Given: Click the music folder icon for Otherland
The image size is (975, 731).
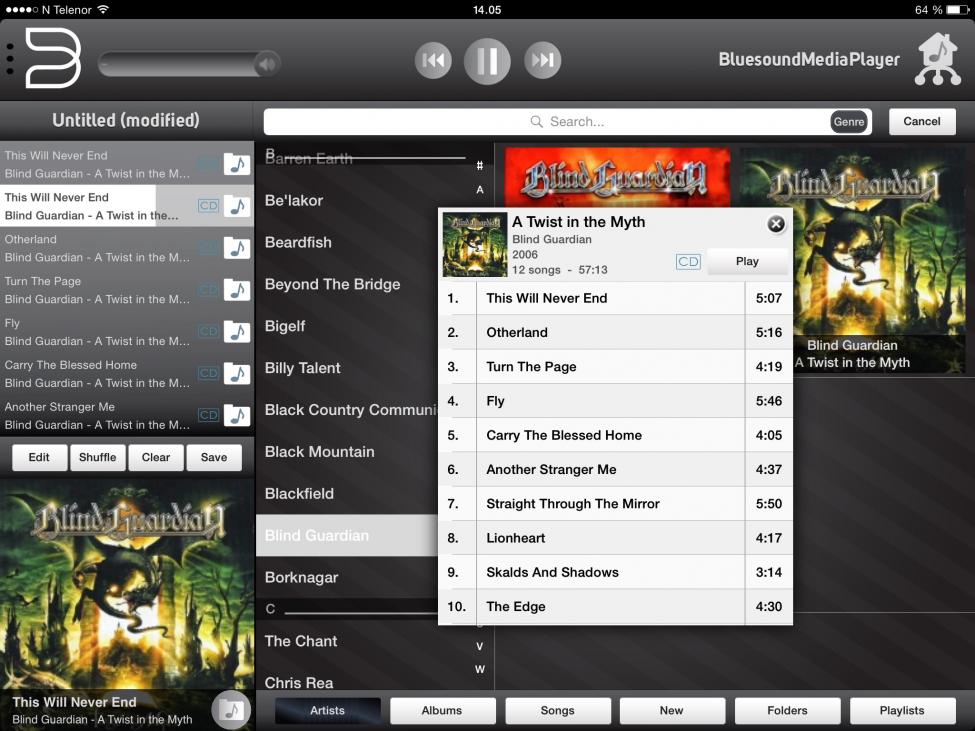Looking at the screenshot, I should click(237, 248).
